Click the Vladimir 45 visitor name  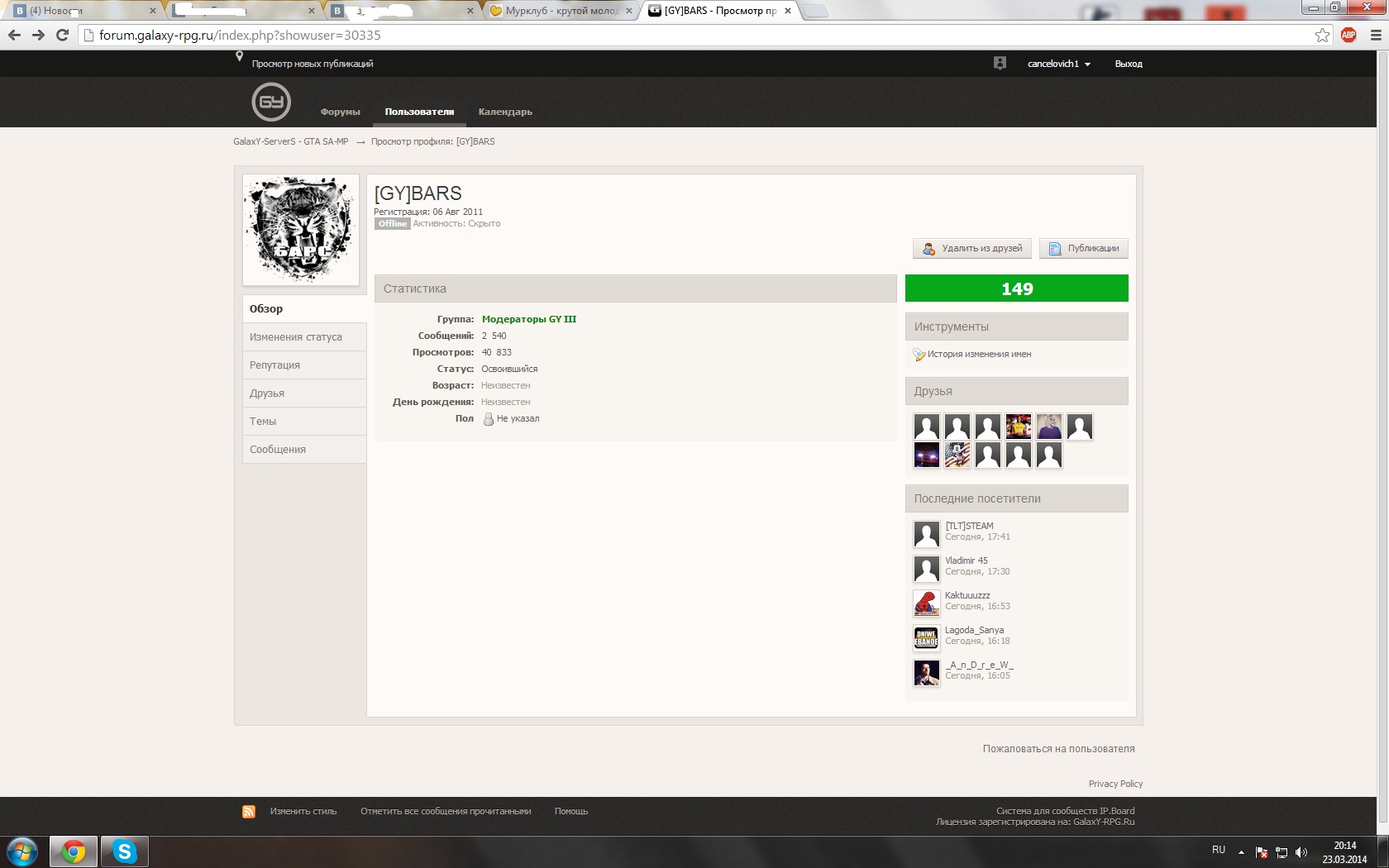click(x=967, y=560)
